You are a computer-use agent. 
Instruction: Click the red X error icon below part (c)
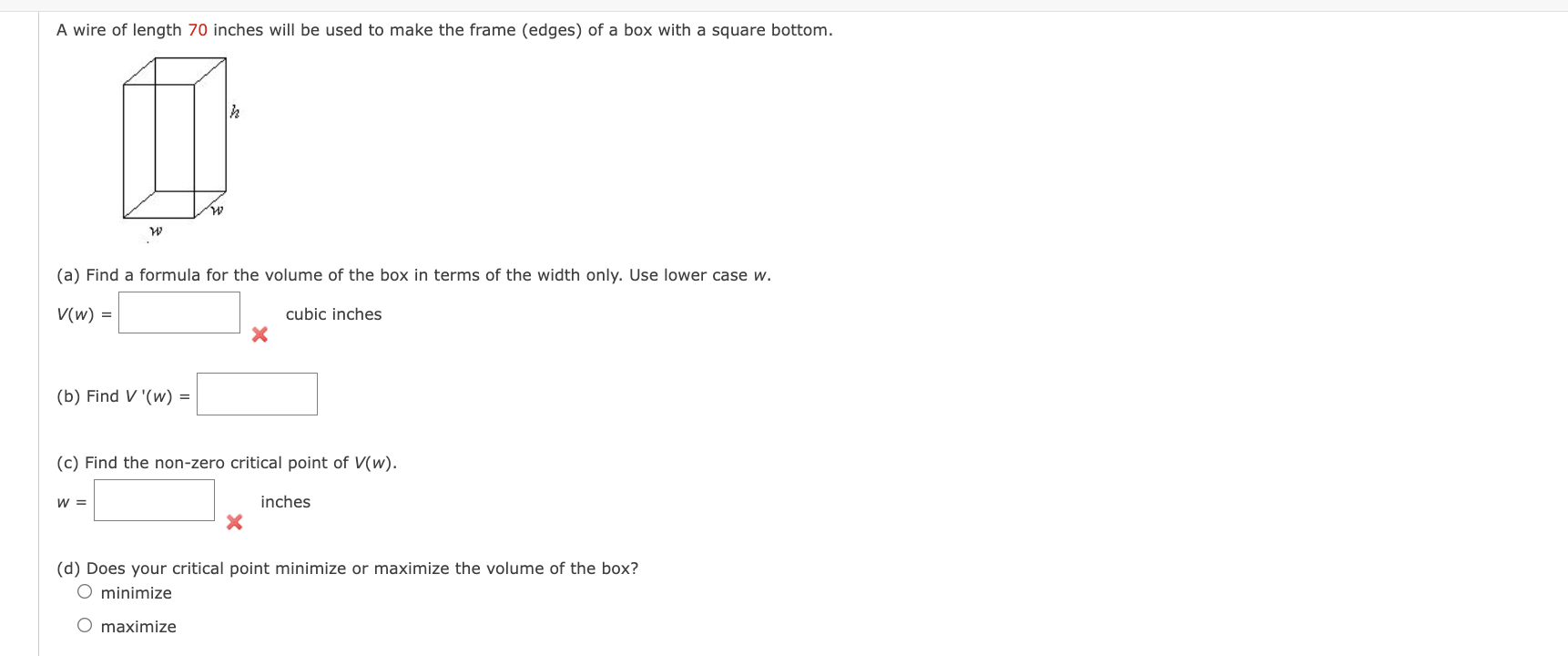[x=234, y=522]
